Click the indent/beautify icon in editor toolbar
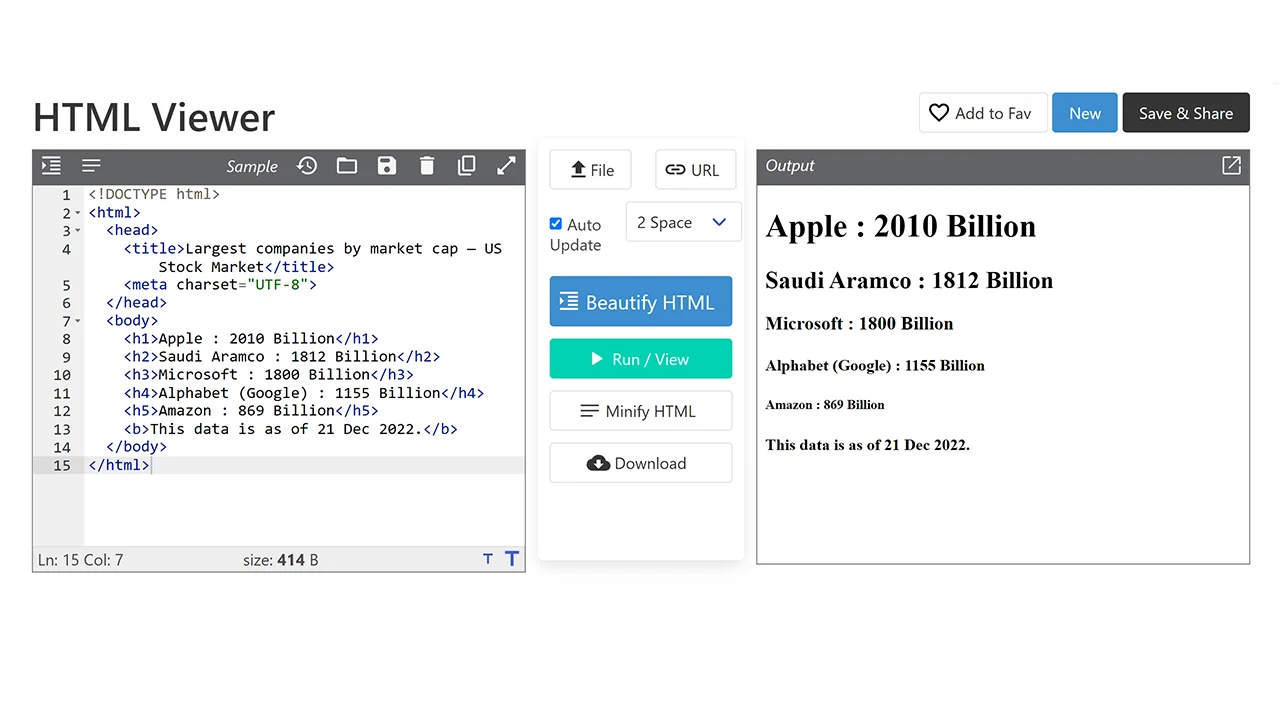 click(x=51, y=166)
